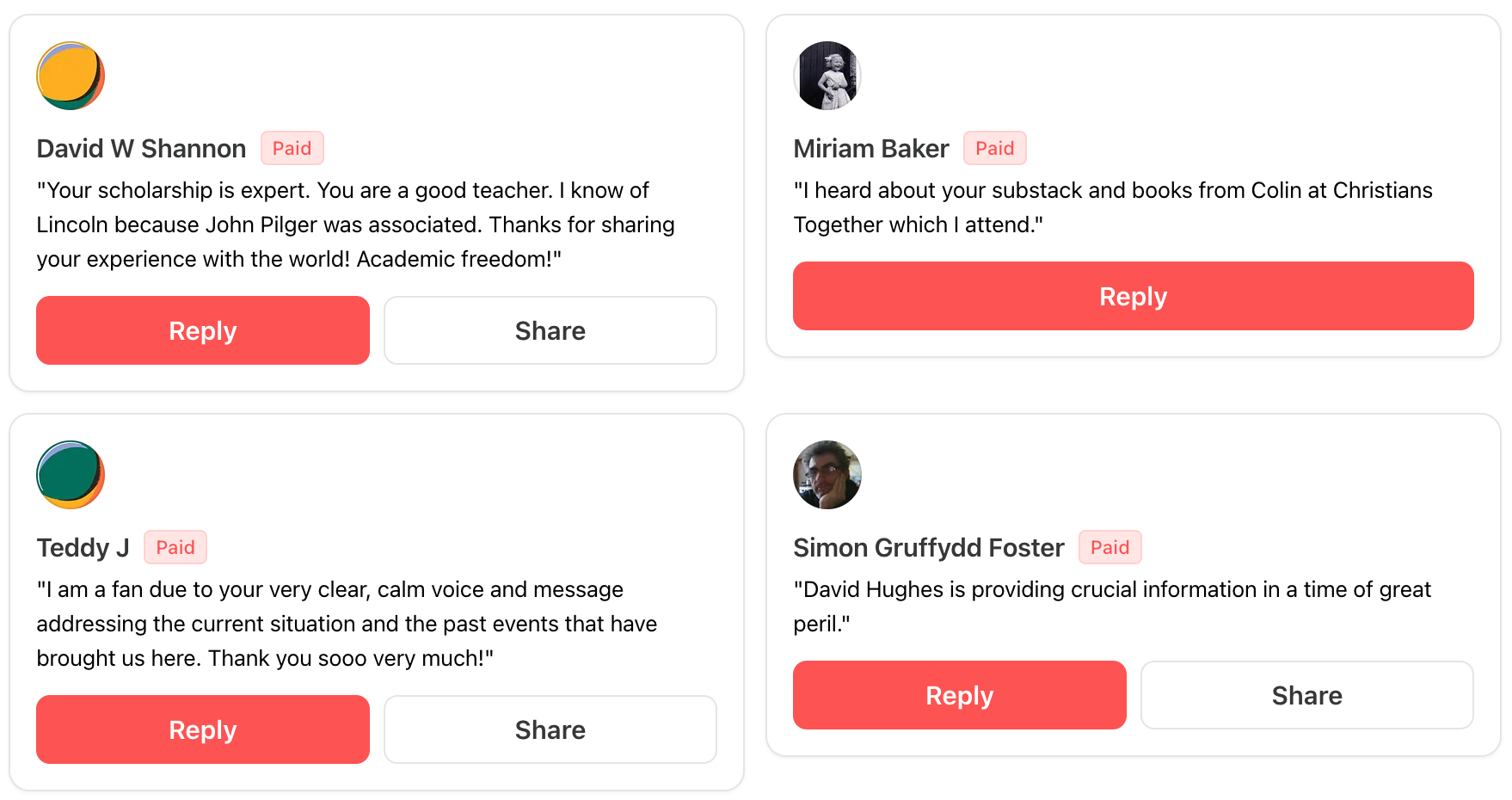The height and width of the screenshot is (800, 1512).
Task: Click Teddy J's testimonial quote text
Action: pyautogui.click(x=347, y=624)
